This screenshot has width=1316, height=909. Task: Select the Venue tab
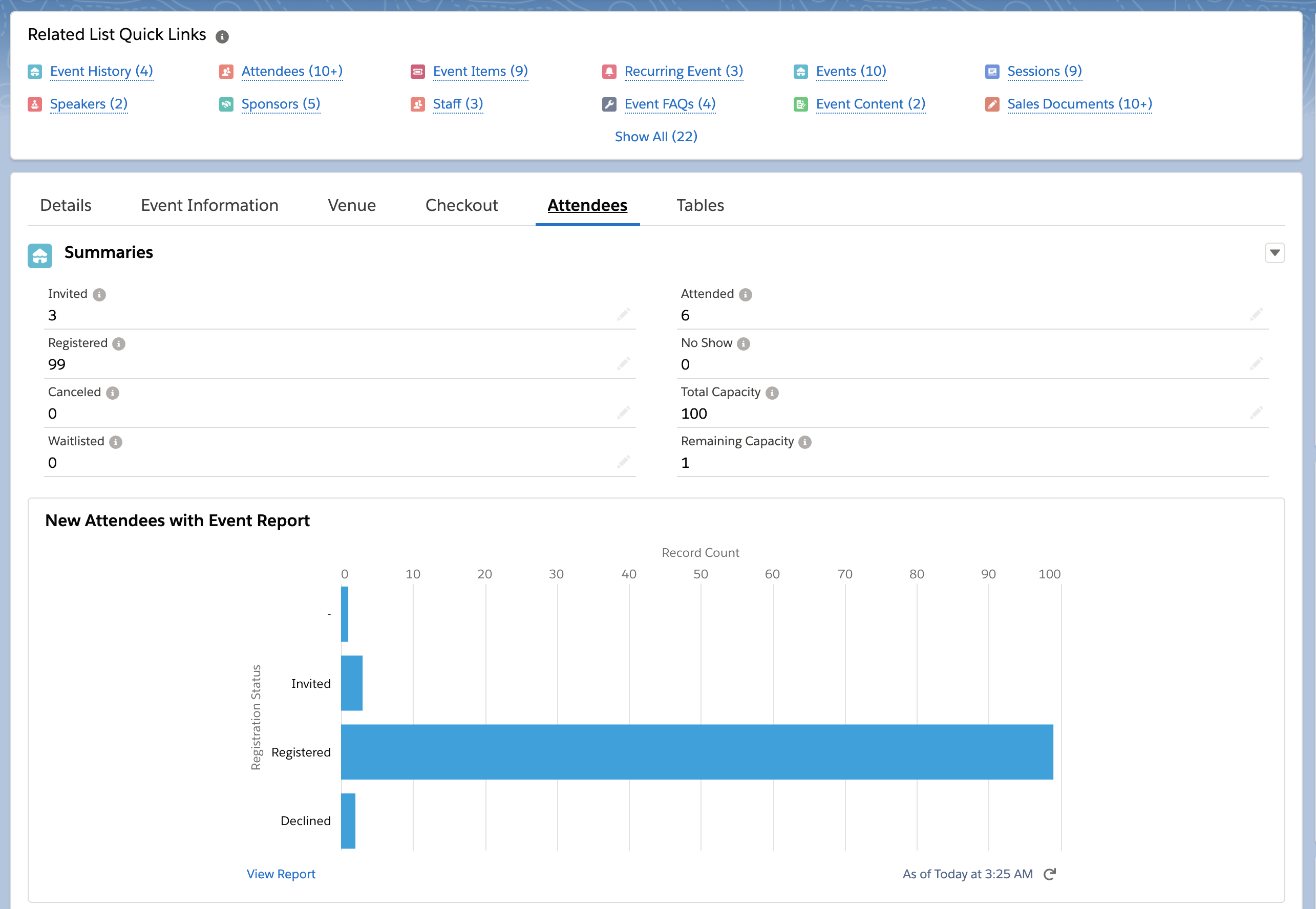[x=351, y=205]
